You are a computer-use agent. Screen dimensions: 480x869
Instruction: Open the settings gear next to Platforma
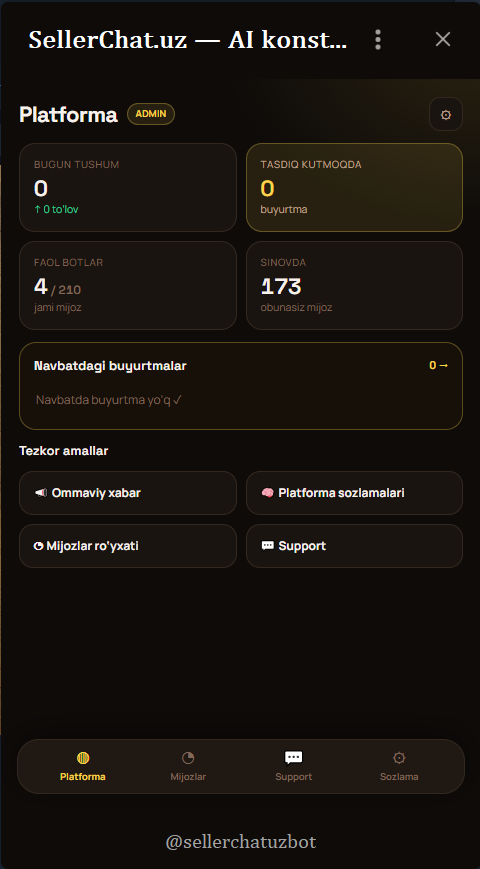click(x=446, y=115)
